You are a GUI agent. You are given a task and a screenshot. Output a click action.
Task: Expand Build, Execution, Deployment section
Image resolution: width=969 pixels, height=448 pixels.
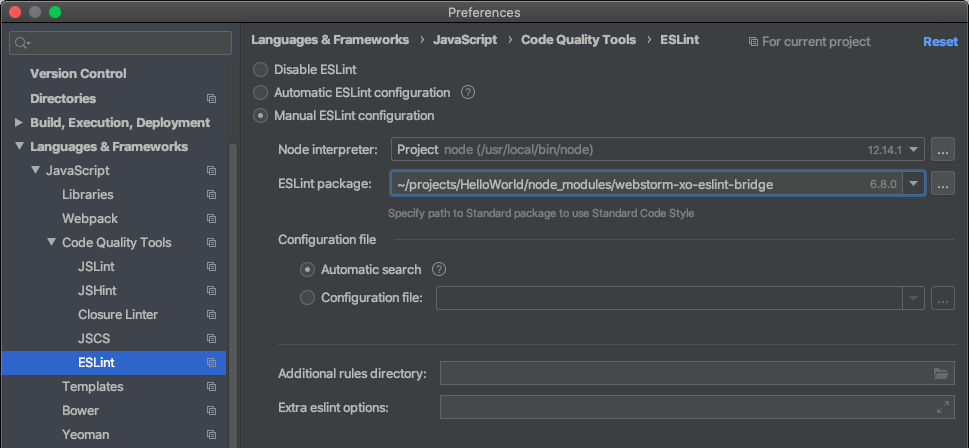[19, 123]
